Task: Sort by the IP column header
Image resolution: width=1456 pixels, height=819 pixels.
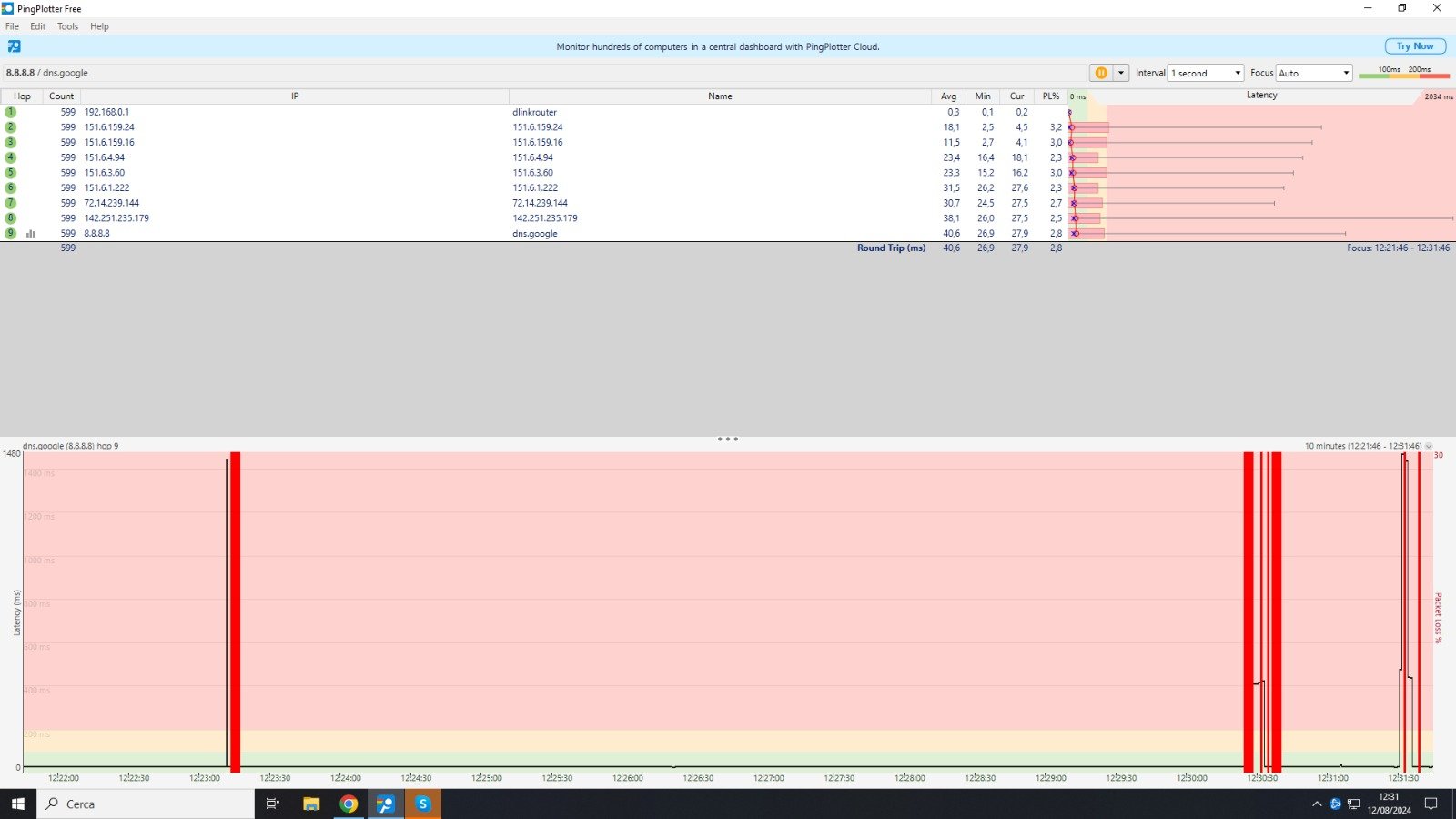Action: pos(295,96)
